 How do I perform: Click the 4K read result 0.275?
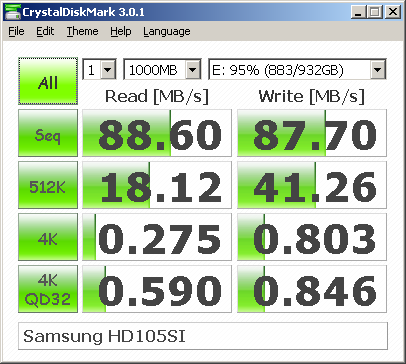(157, 237)
